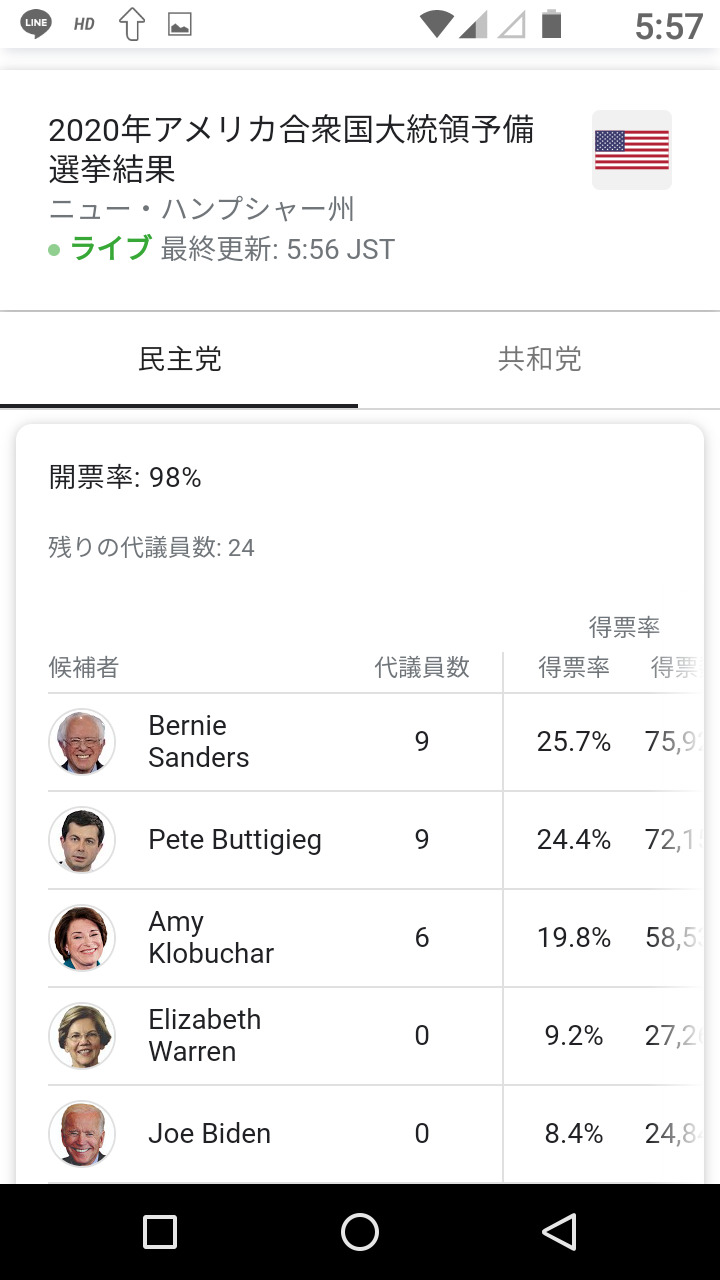Select the 民主党 tab
The height and width of the screenshot is (1280, 720).
click(180, 359)
